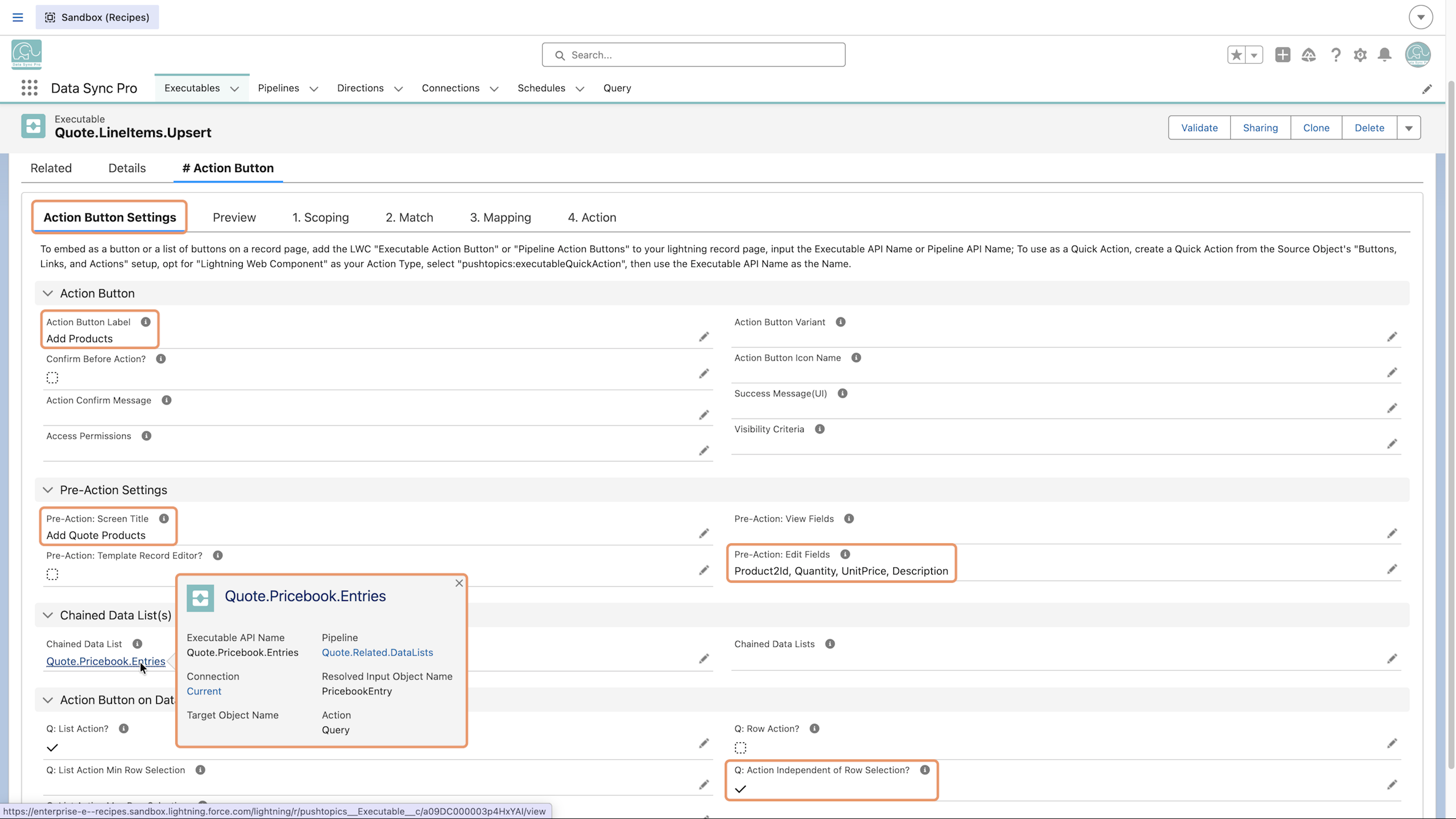1456x819 pixels.
Task: Click the global actions plus icon
Action: [x=1282, y=55]
